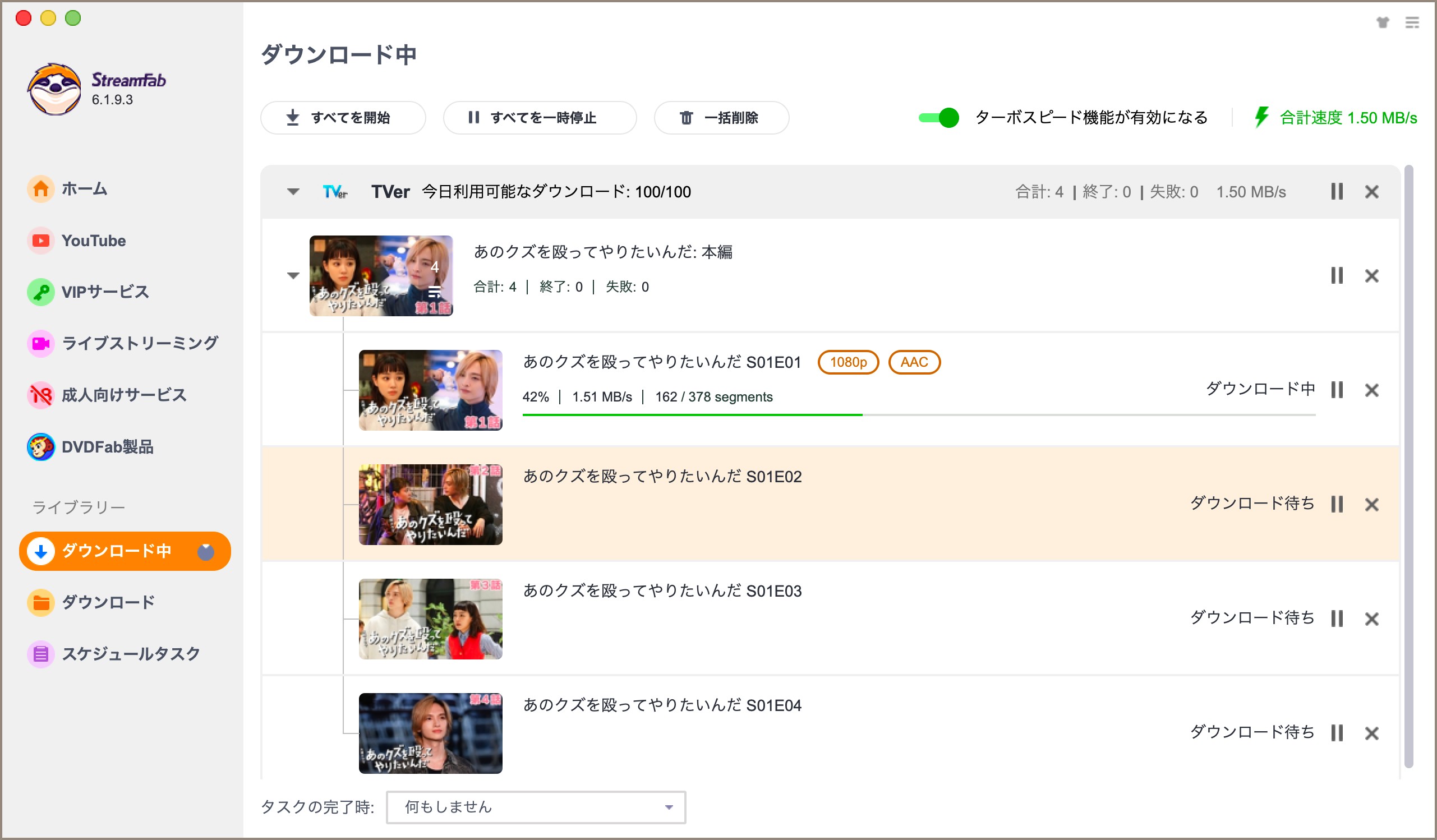Screen dimensions: 1437x840
Task: Click the ダウンロード中 count badge
Action: (x=206, y=551)
